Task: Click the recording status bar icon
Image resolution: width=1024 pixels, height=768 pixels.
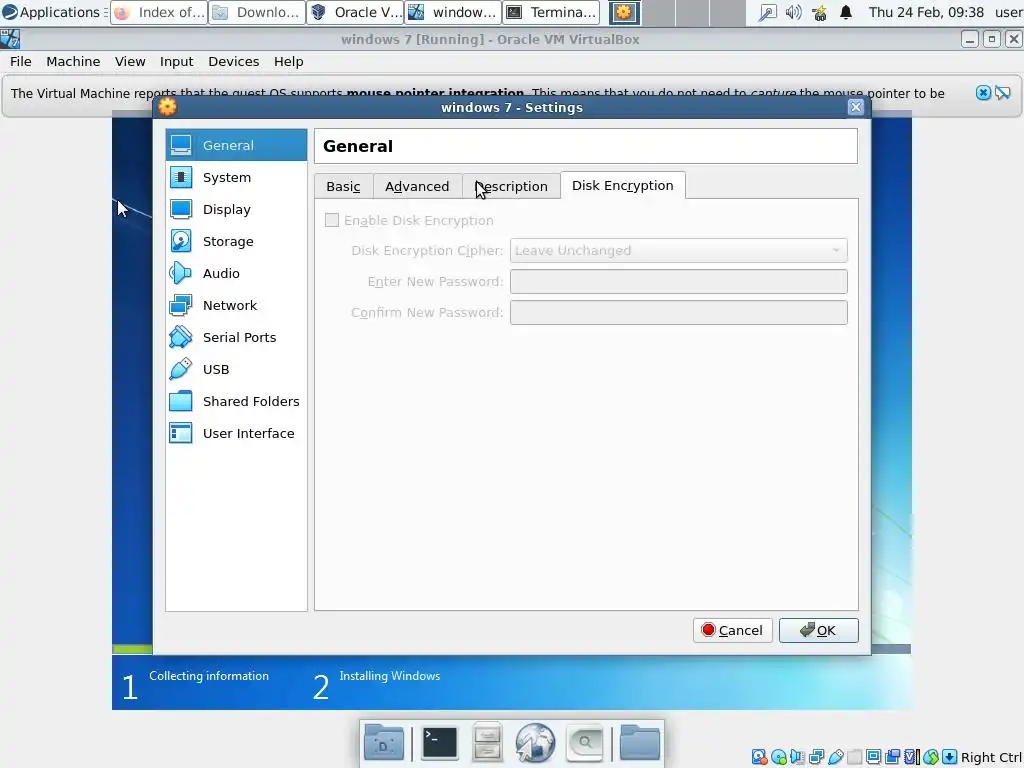Action: [892, 757]
